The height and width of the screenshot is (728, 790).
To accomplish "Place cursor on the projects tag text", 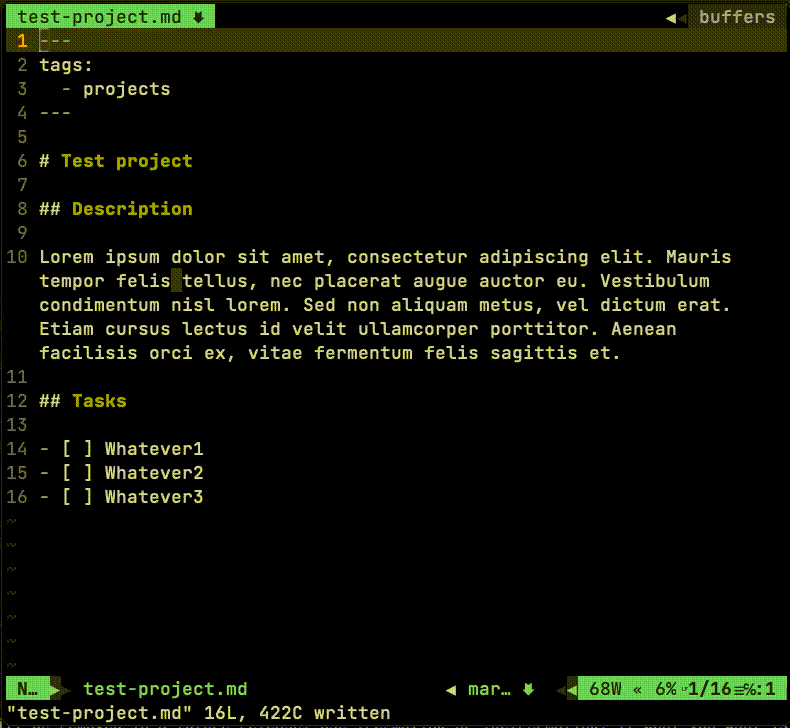I will pos(127,89).
